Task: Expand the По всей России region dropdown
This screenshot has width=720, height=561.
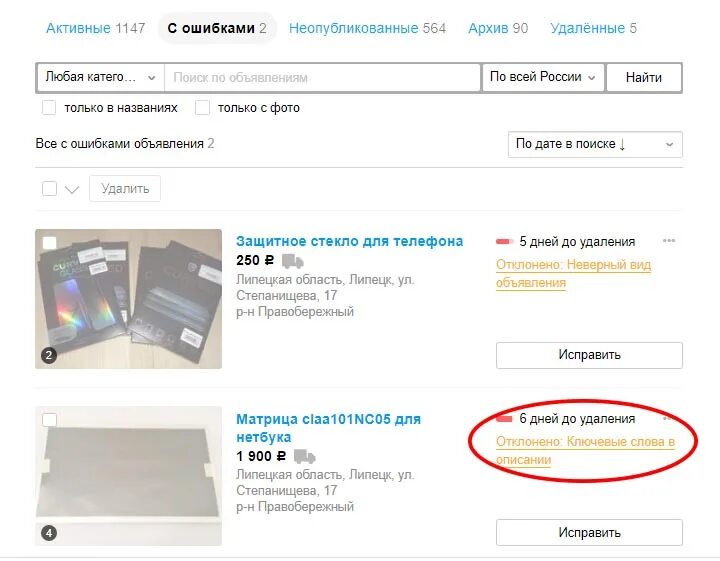Action: coord(543,77)
